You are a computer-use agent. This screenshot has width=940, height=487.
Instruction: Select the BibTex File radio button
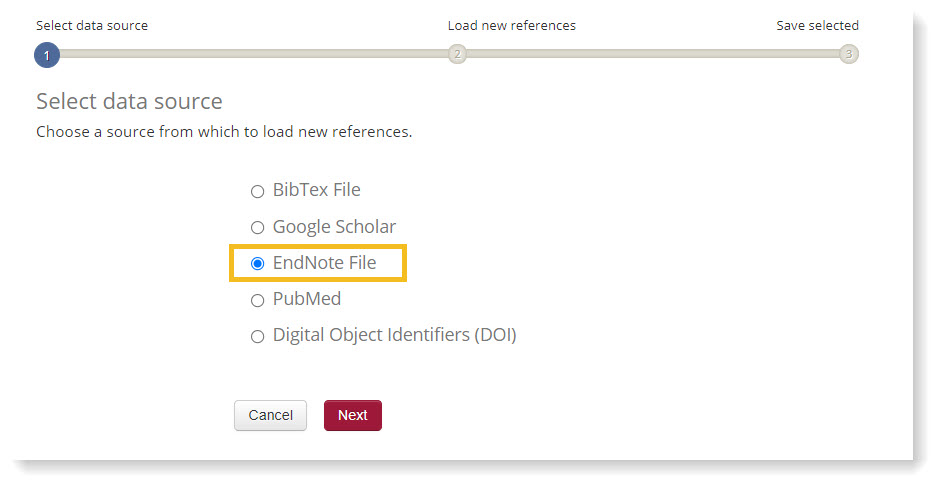pos(257,191)
